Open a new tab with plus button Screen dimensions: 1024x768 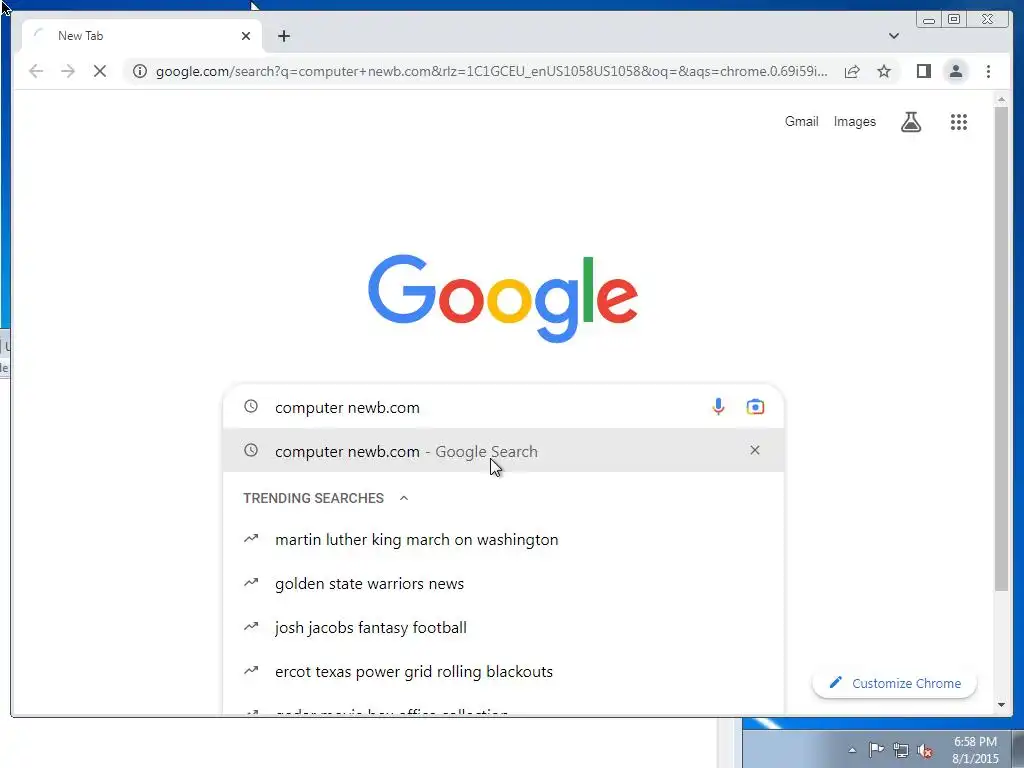[283, 36]
